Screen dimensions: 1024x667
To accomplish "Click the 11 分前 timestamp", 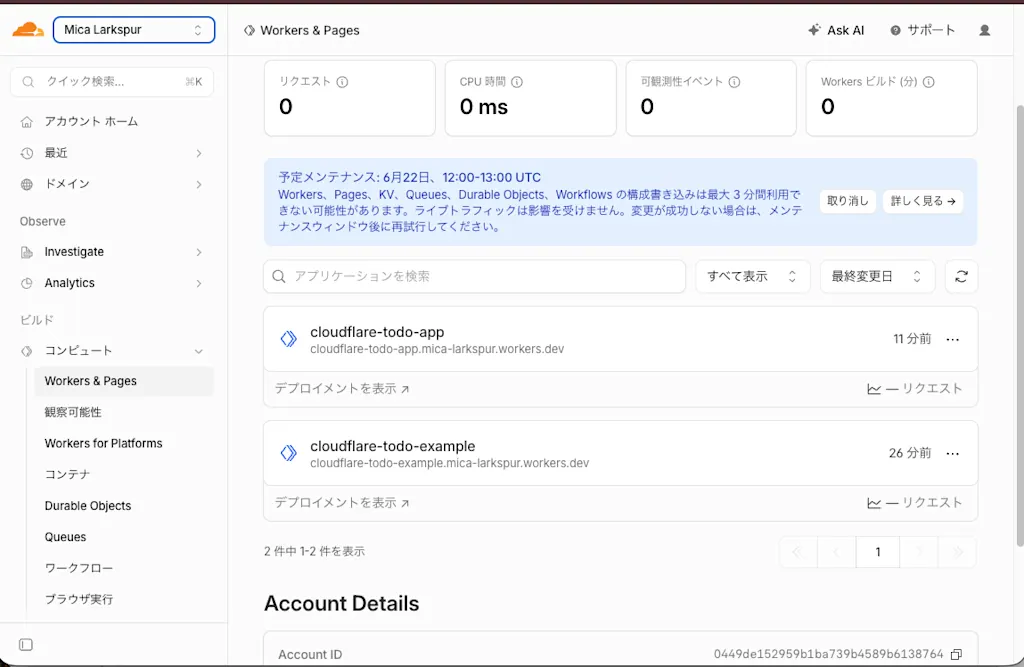I will (x=912, y=338).
